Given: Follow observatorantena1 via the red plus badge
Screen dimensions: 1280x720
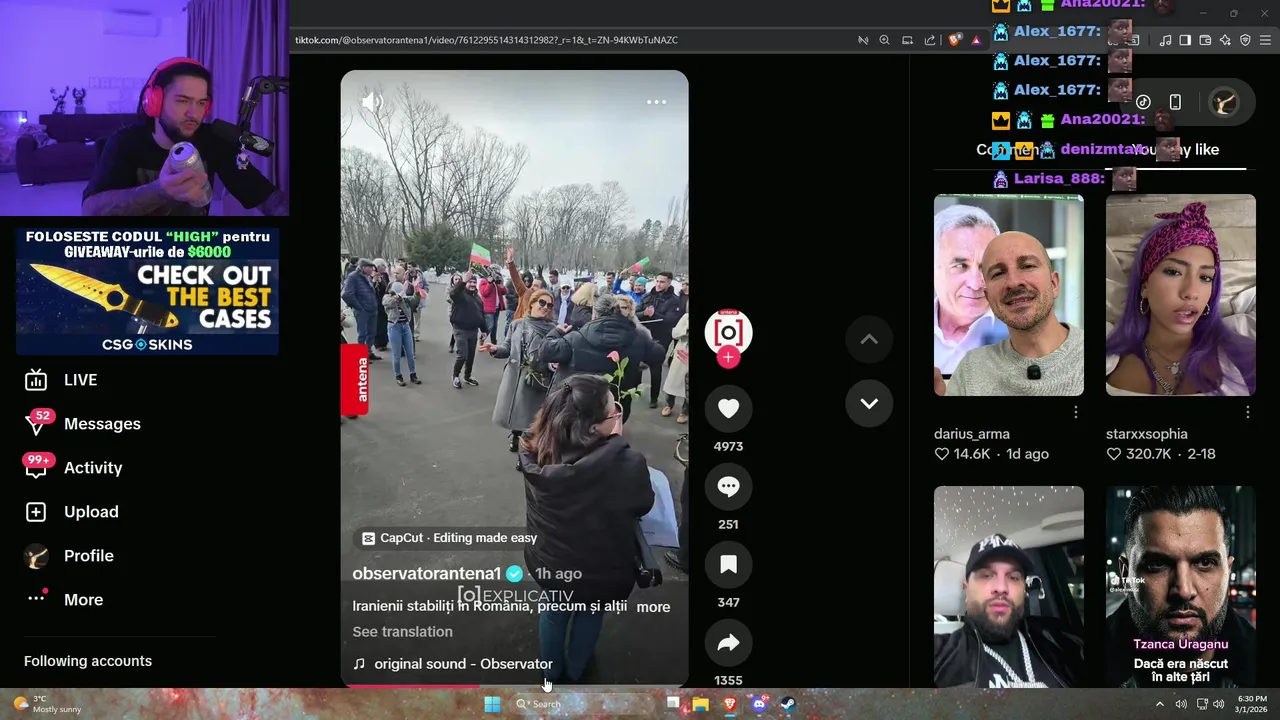Looking at the screenshot, I should click(x=728, y=358).
